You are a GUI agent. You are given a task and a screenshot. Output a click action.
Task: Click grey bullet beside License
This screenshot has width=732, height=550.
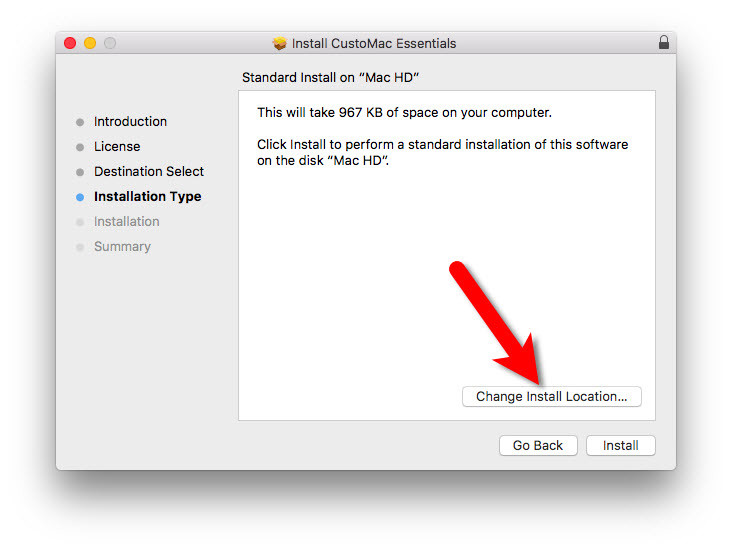click(80, 148)
